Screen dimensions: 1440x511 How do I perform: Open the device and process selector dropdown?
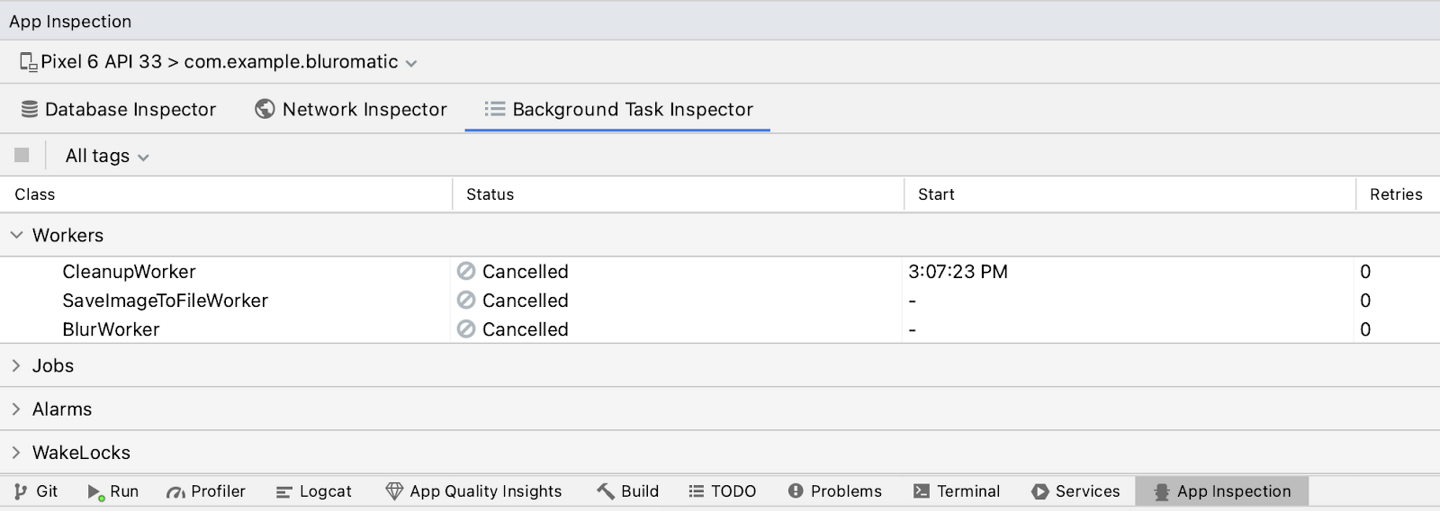[x=218, y=62]
